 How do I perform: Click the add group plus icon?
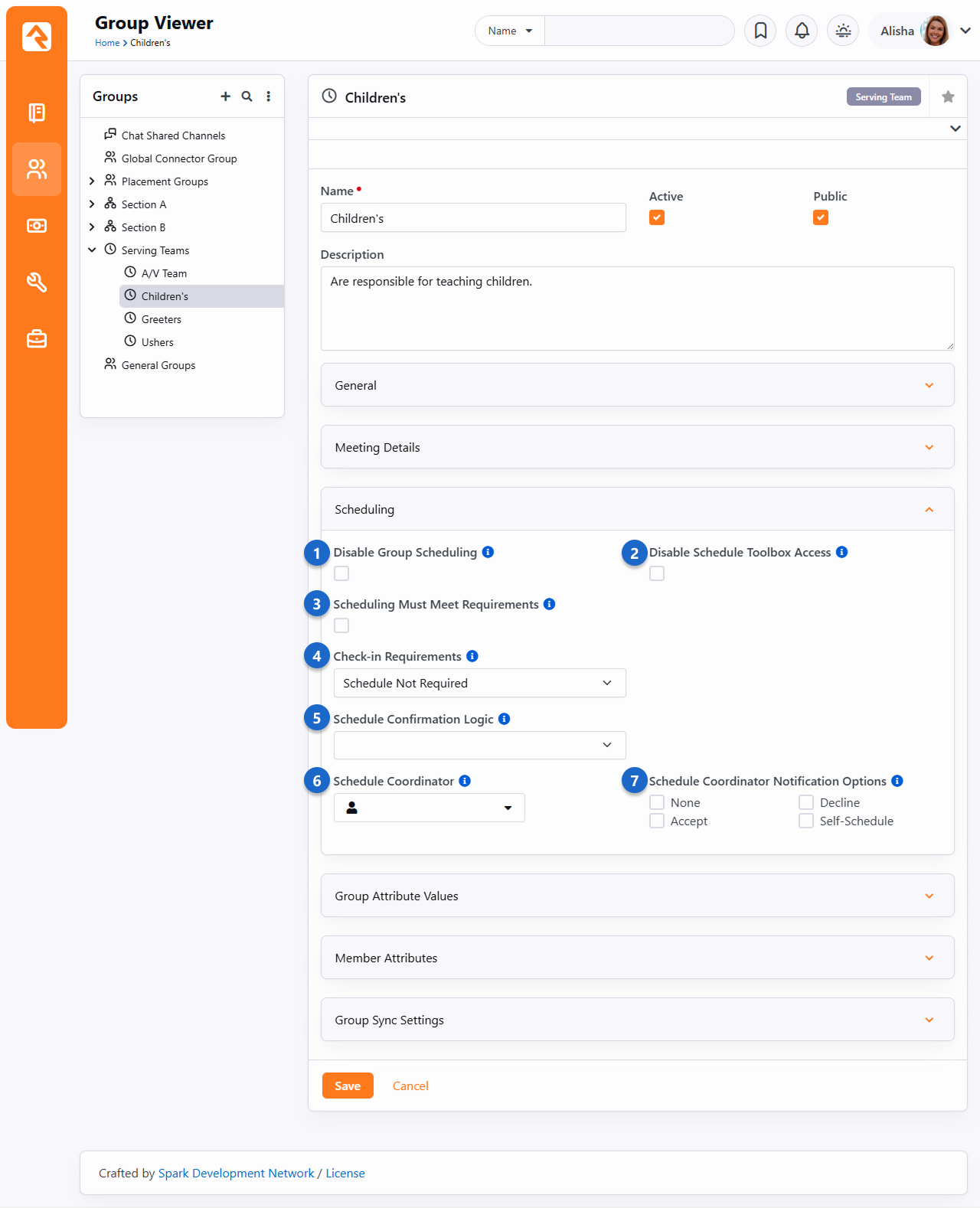coord(225,96)
